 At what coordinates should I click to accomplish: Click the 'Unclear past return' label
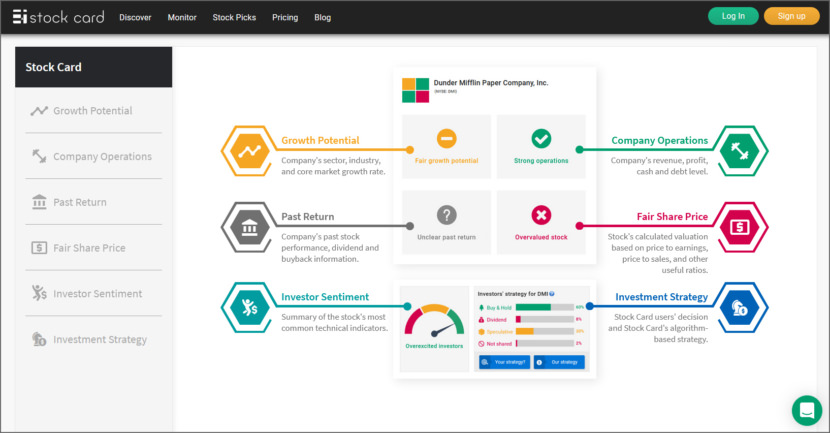446,237
